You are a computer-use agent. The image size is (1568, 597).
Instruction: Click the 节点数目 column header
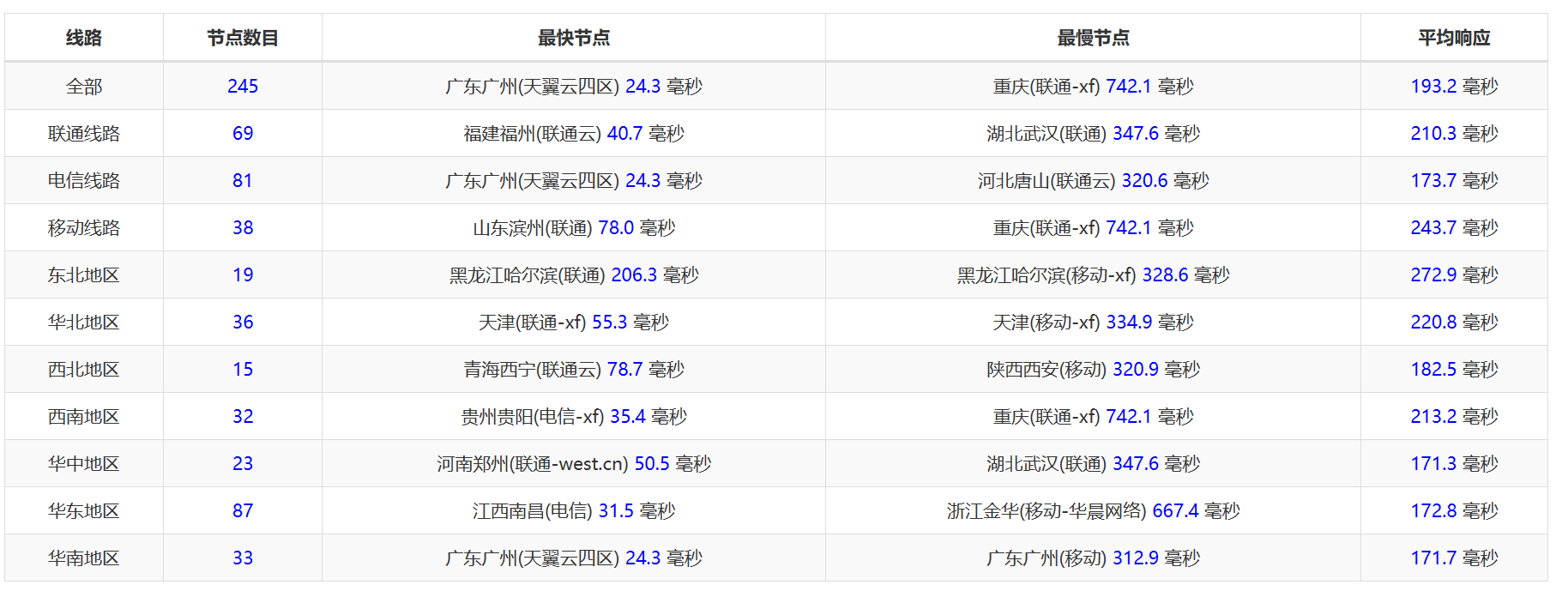click(x=243, y=38)
